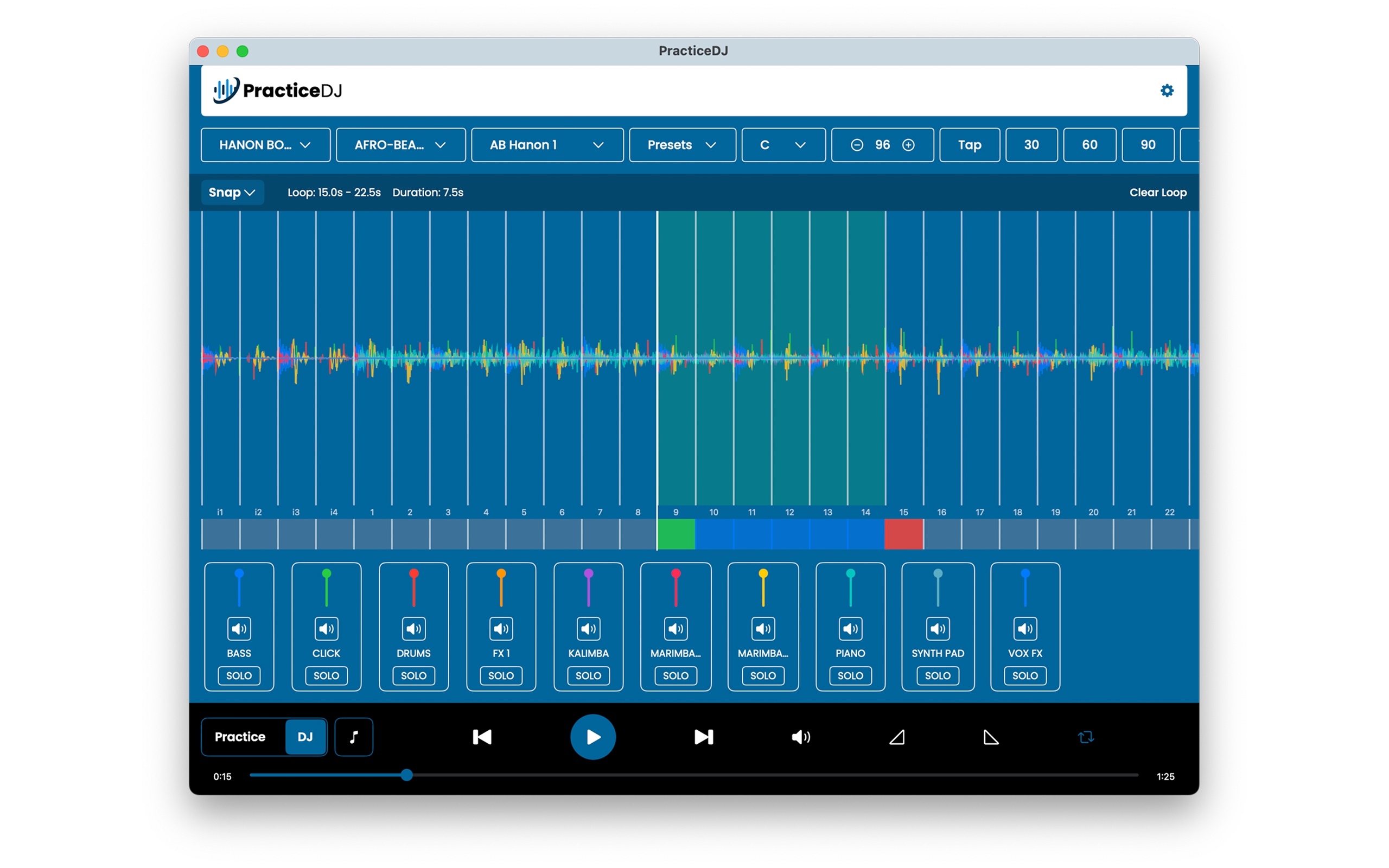1389x868 pixels.
Task: Mute the red MARIMBA track speaker icon
Action: click(676, 629)
